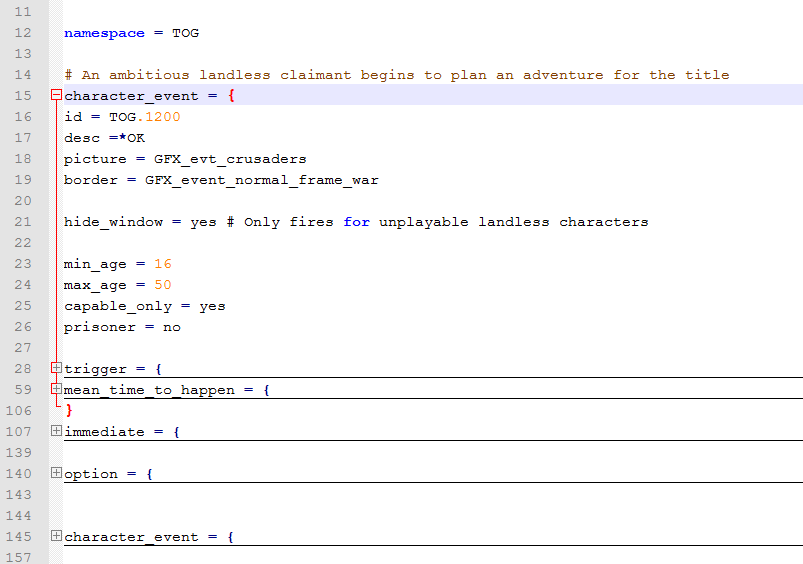Place cursor on max_age value 50
The image size is (803, 564).
pyautogui.click(x=162, y=285)
